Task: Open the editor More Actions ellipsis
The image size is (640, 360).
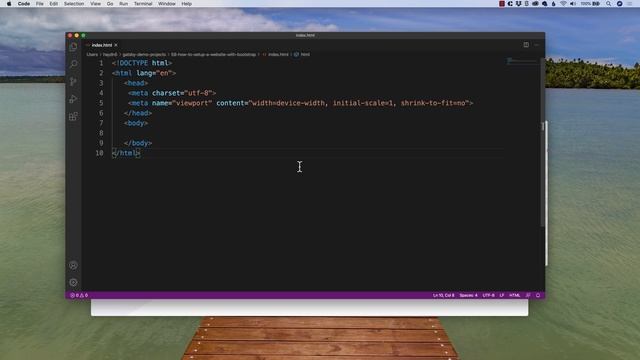Action: point(536,45)
